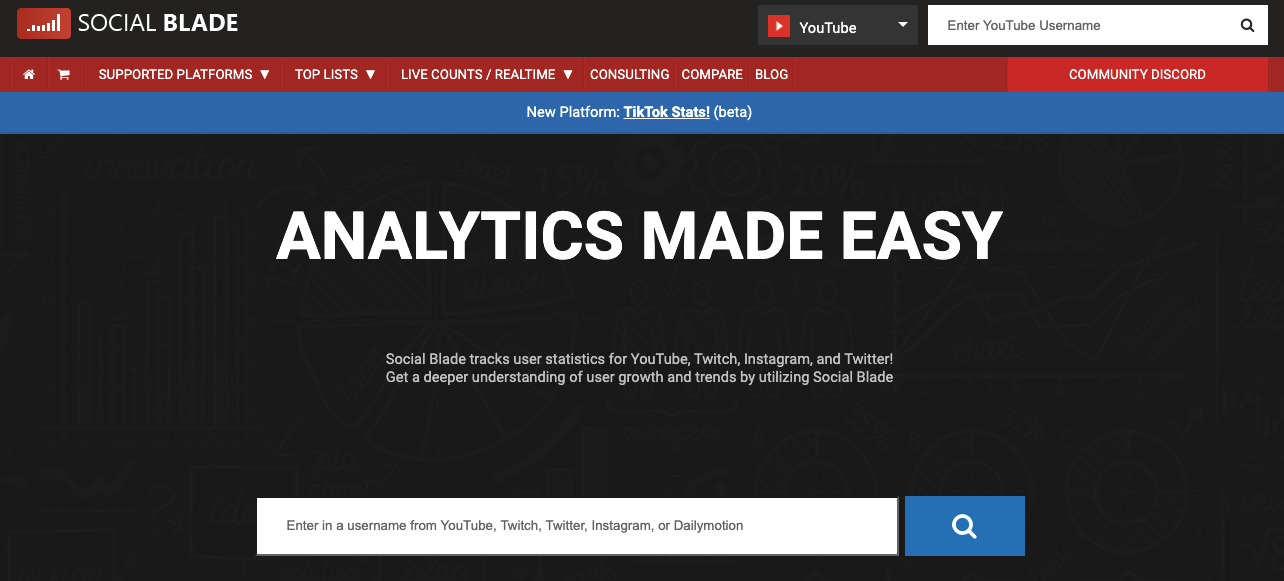Visit the Blog nav item

[x=771, y=74]
